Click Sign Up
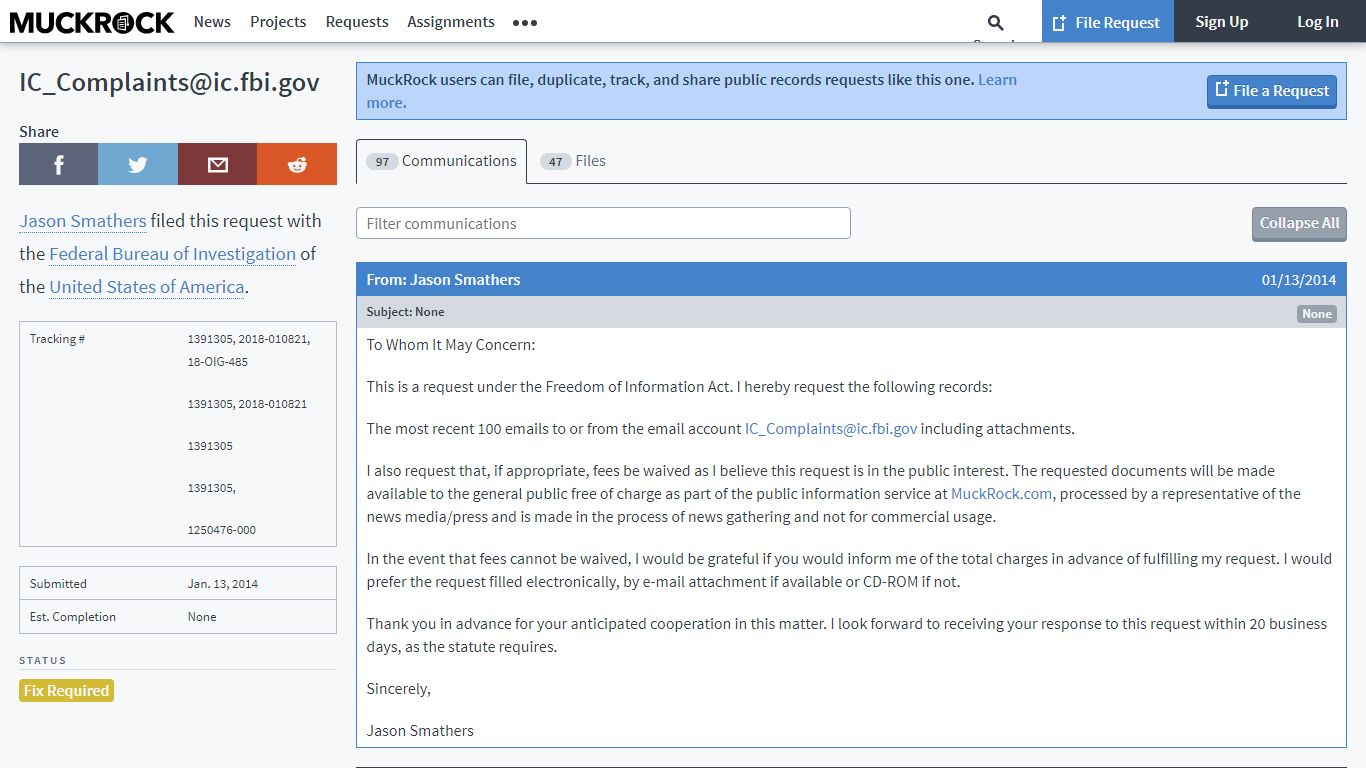This screenshot has width=1366, height=768. (1222, 21)
